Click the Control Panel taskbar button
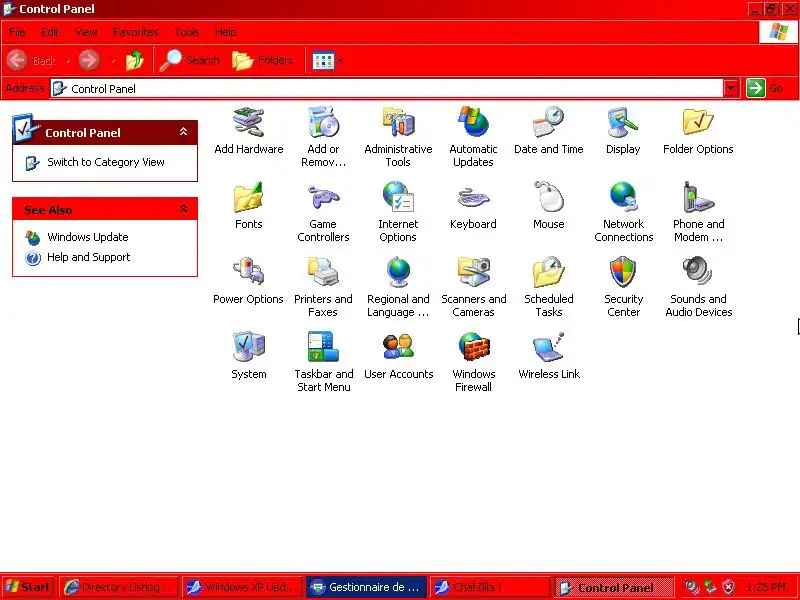The width and height of the screenshot is (800, 600). tap(613, 587)
